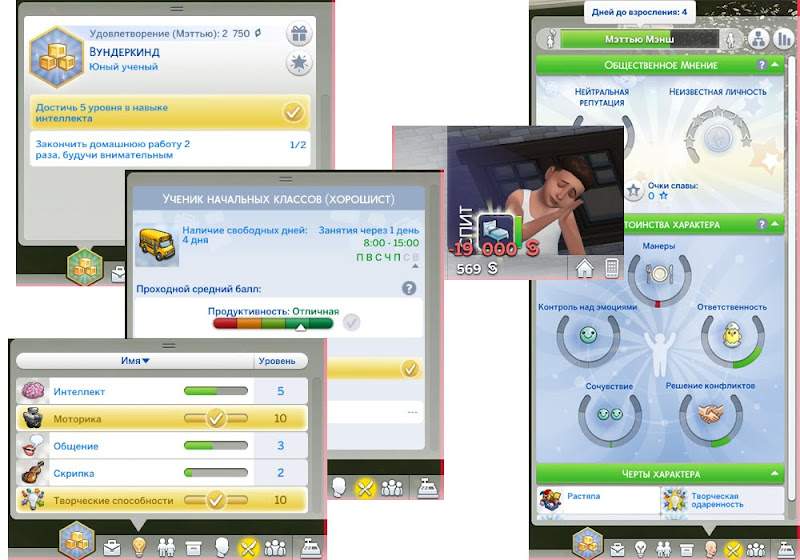Select the Скрипка skill row

click(x=162, y=473)
